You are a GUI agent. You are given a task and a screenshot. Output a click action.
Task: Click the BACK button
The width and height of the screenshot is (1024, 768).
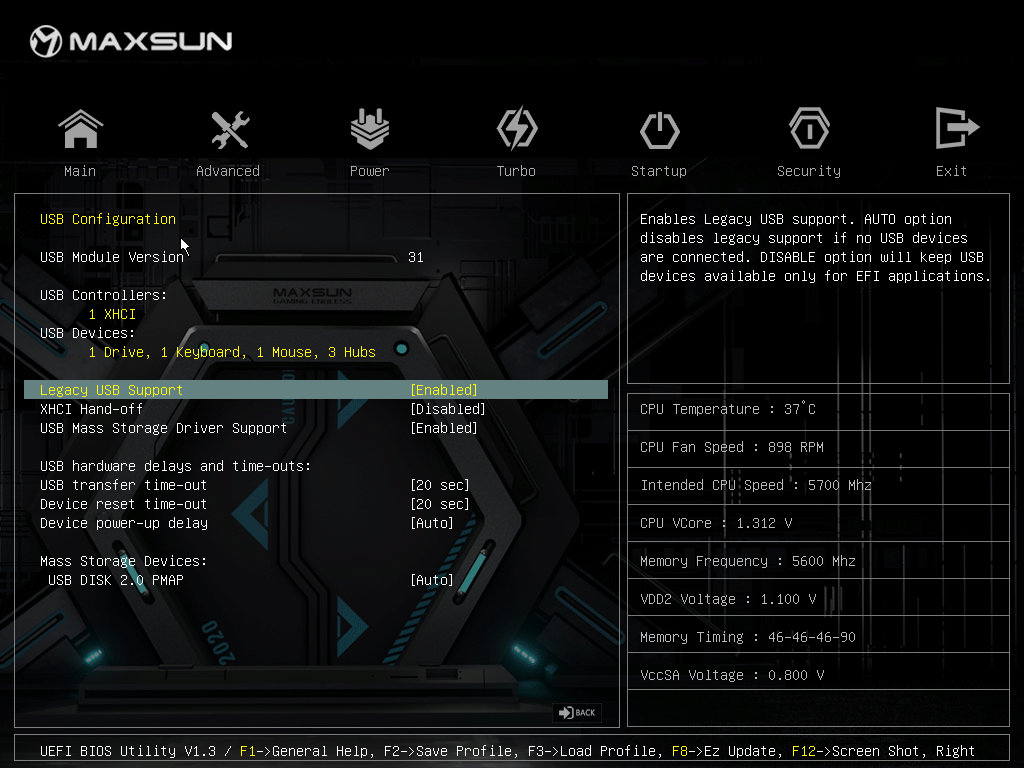(577, 712)
